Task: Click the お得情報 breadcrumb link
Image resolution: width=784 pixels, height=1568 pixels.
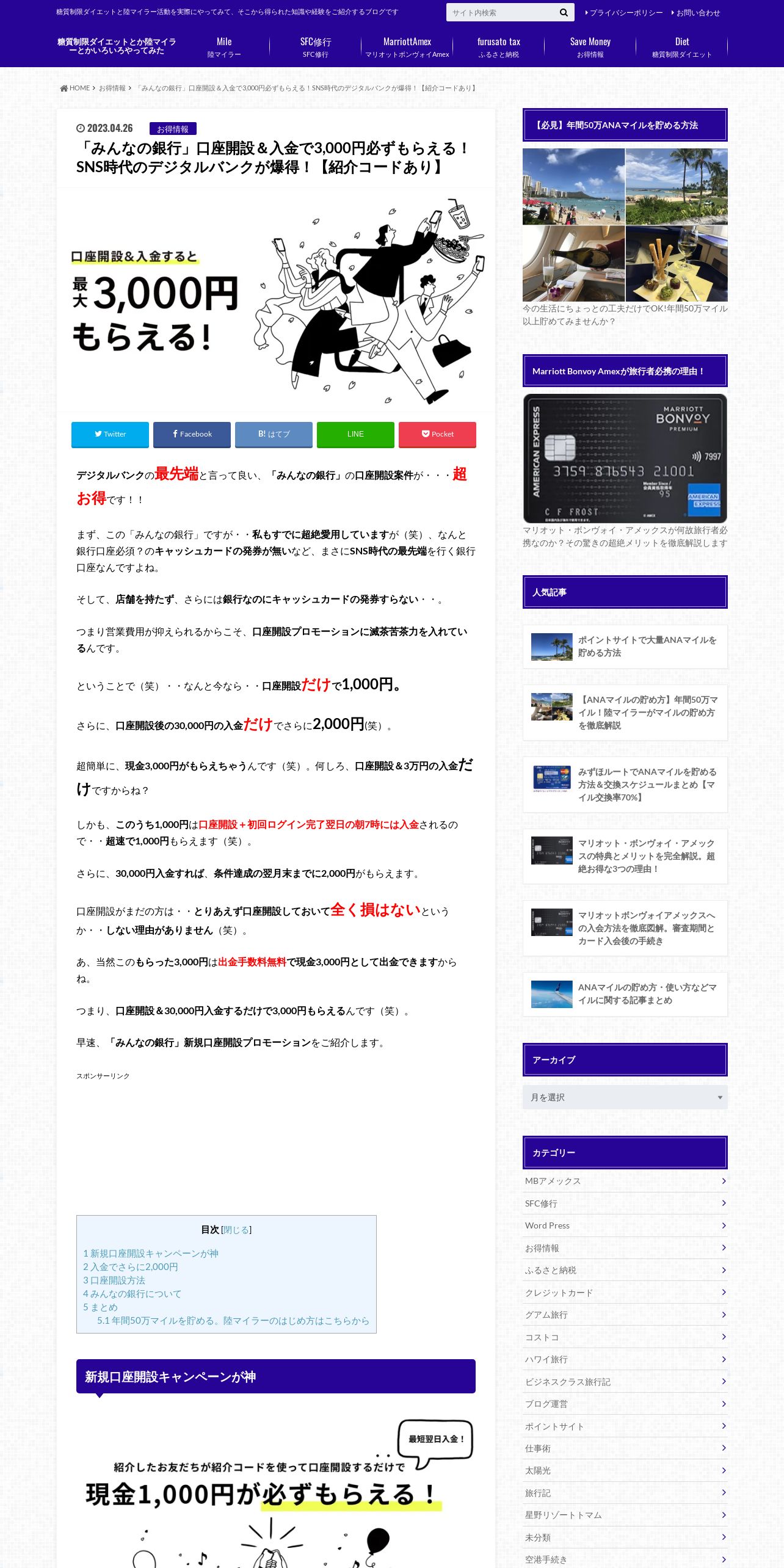Action: (112, 89)
